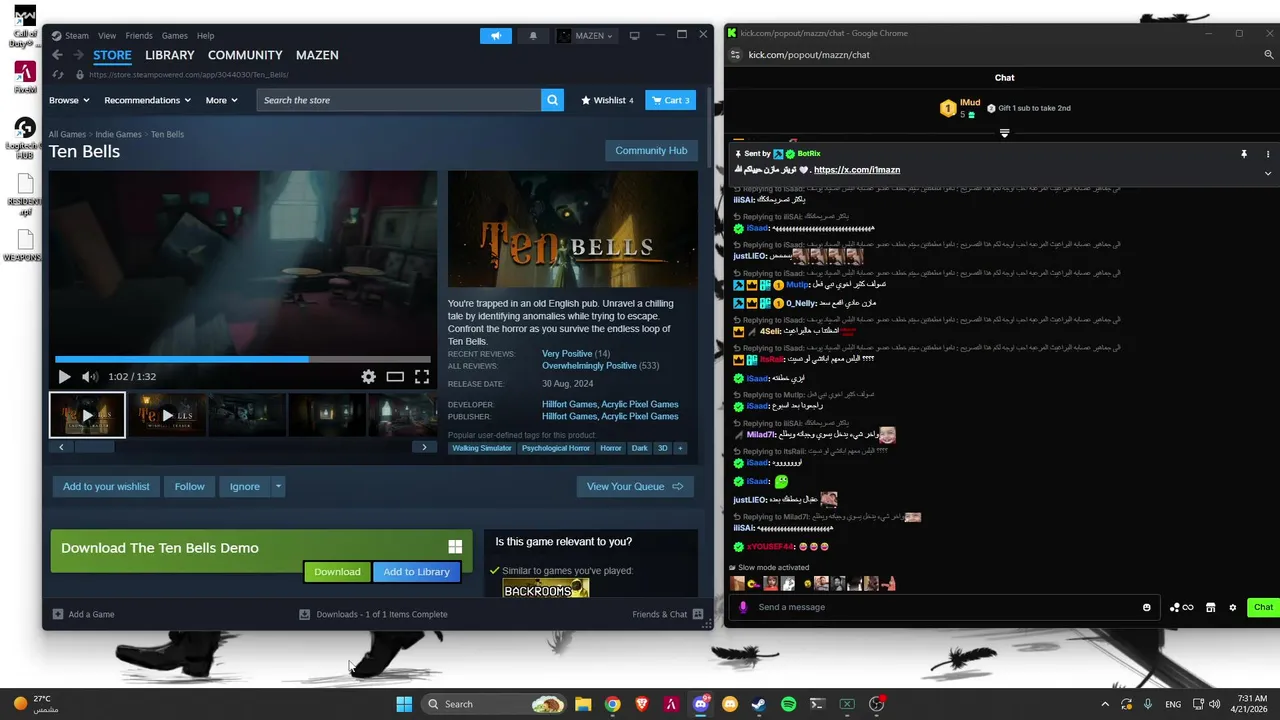Open the x.com/i1mazn link in pinned message
This screenshot has width=1280, height=720.
(857, 170)
